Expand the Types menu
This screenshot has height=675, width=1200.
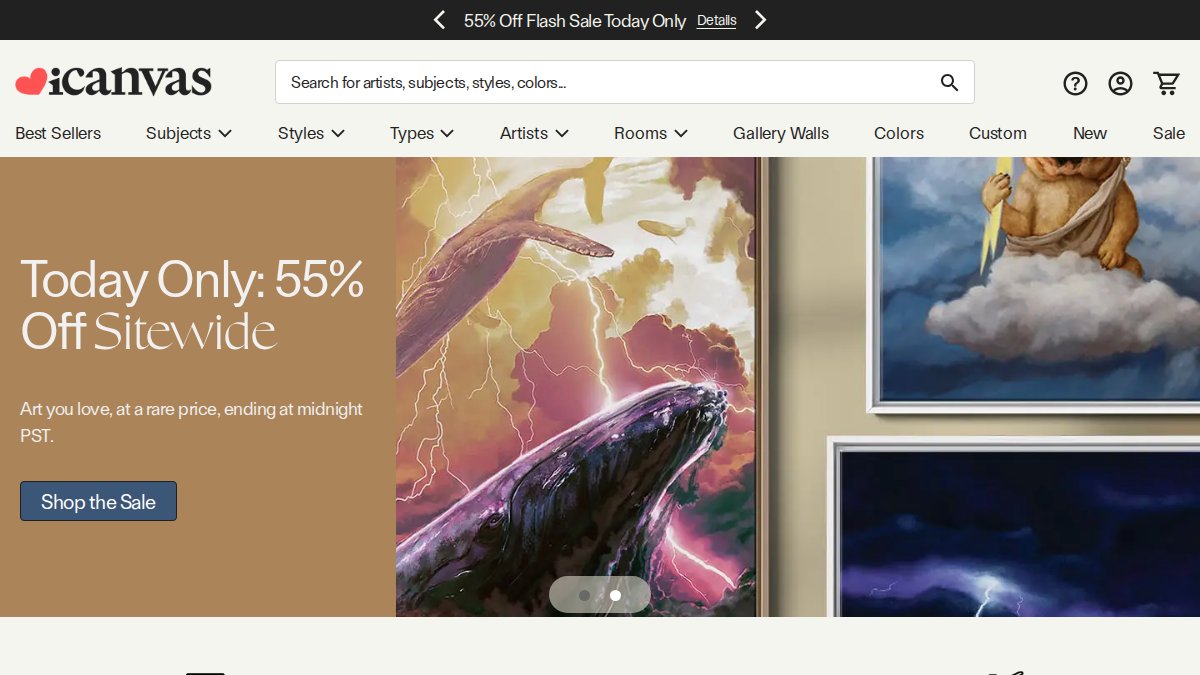422,133
